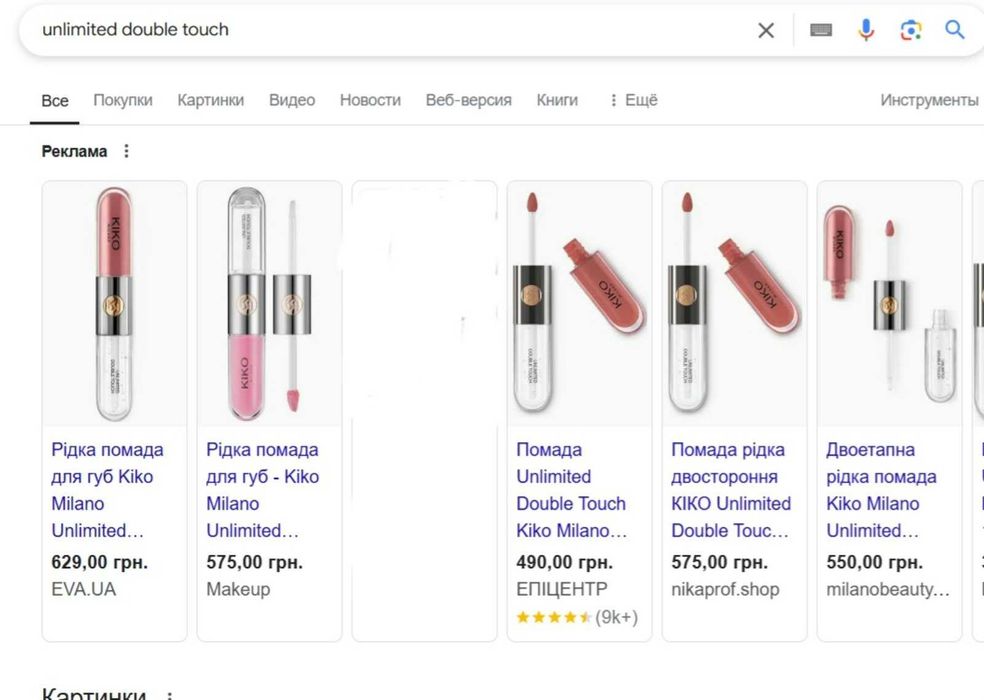Screen dimensions: 984x700
Task: Expand the Ещё more menu
Action: (x=633, y=100)
